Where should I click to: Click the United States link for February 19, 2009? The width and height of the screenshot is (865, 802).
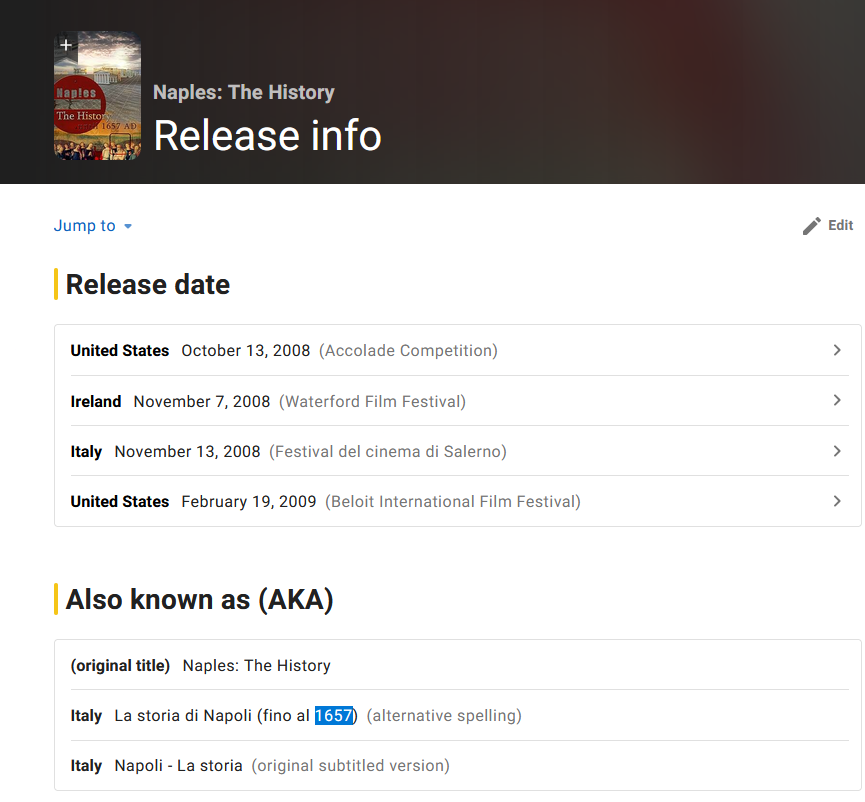pyautogui.click(x=120, y=501)
